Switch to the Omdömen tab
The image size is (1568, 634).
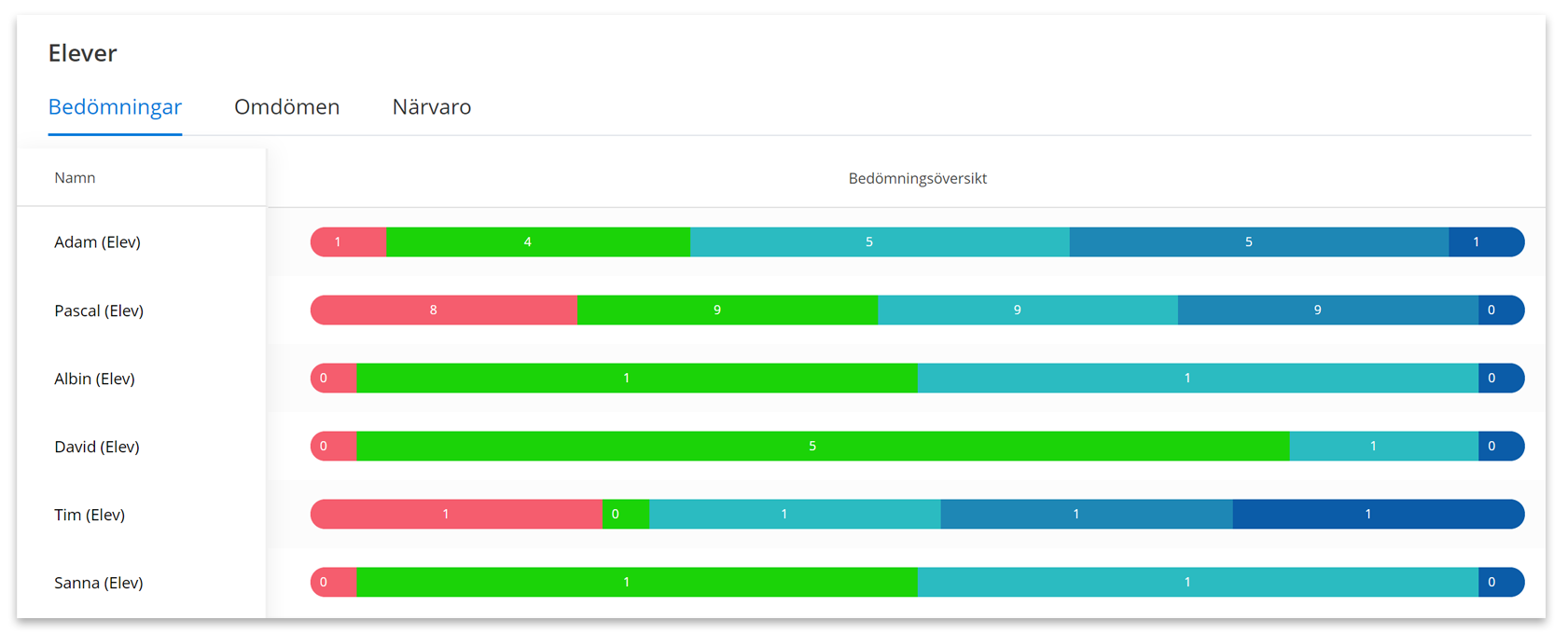pos(286,107)
